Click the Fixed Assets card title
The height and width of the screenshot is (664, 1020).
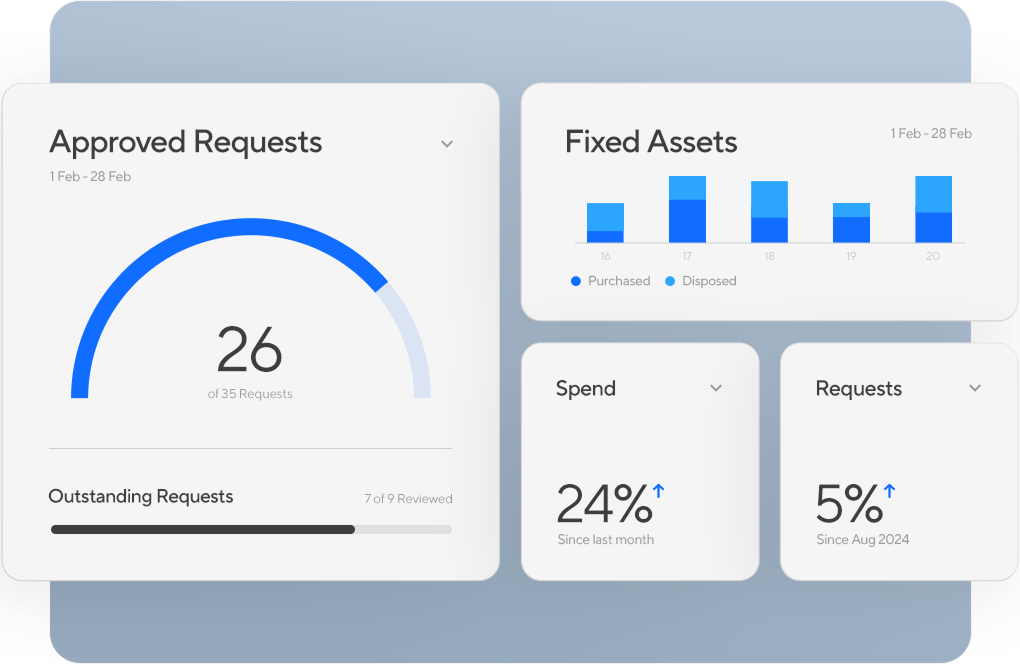click(x=651, y=142)
